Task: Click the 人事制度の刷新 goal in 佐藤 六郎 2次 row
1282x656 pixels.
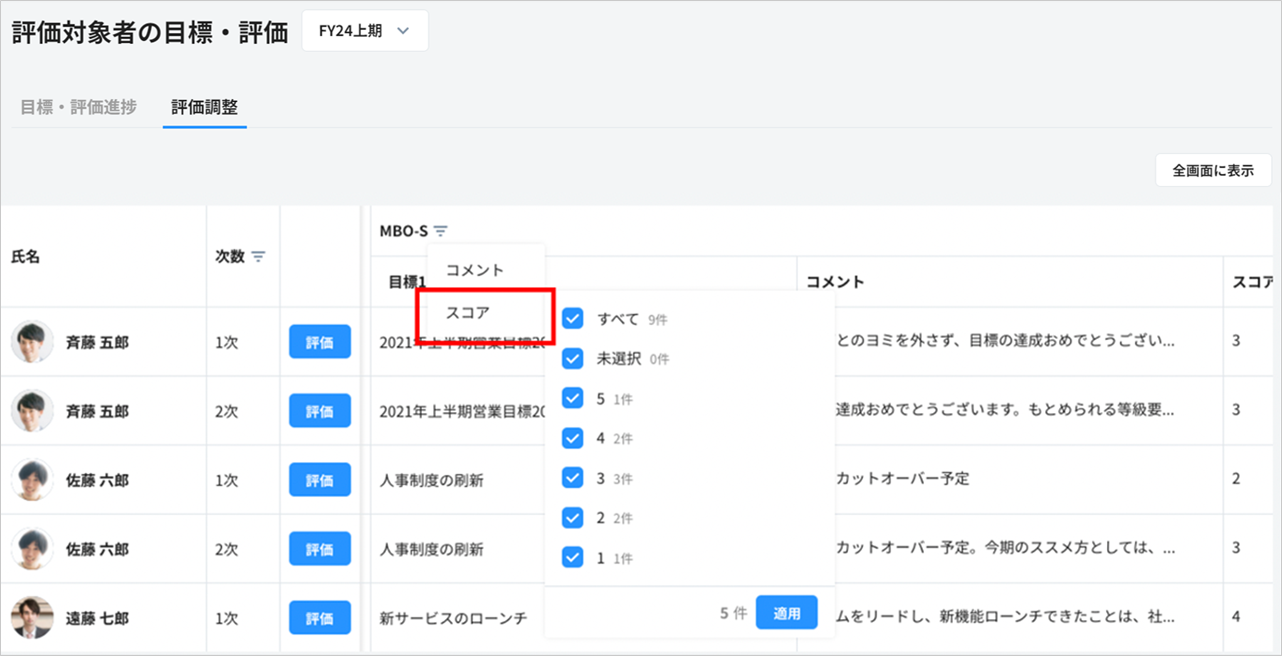Action: tap(432, 549)
